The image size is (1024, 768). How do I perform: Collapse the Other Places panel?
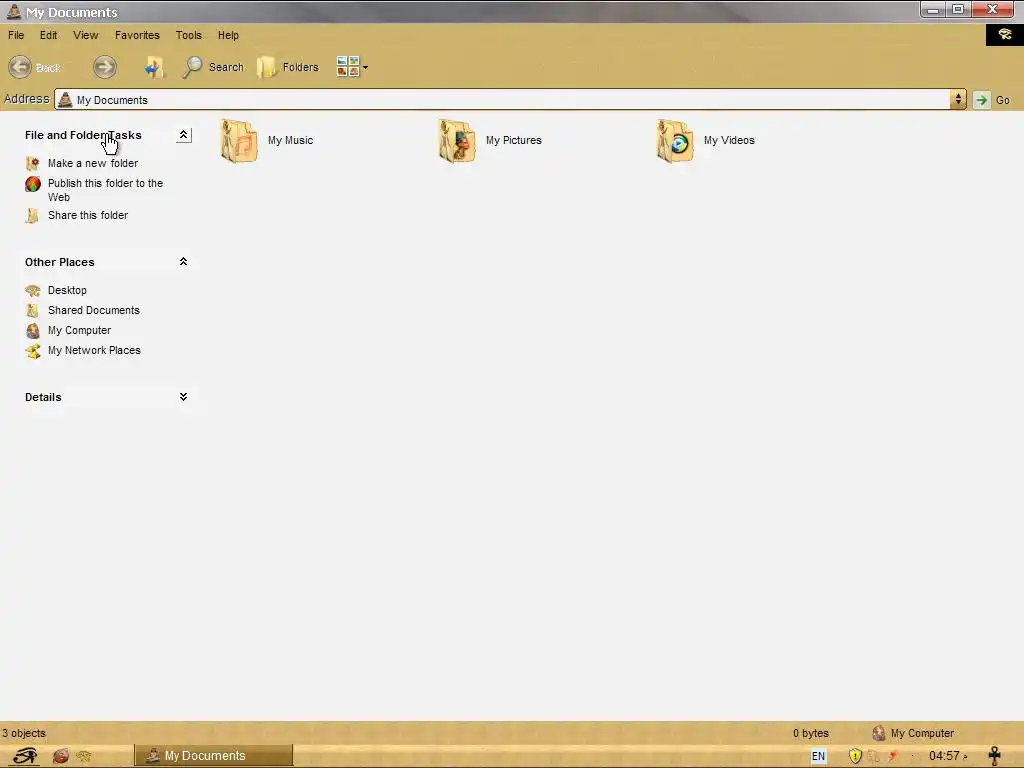(x=184, y=262)
